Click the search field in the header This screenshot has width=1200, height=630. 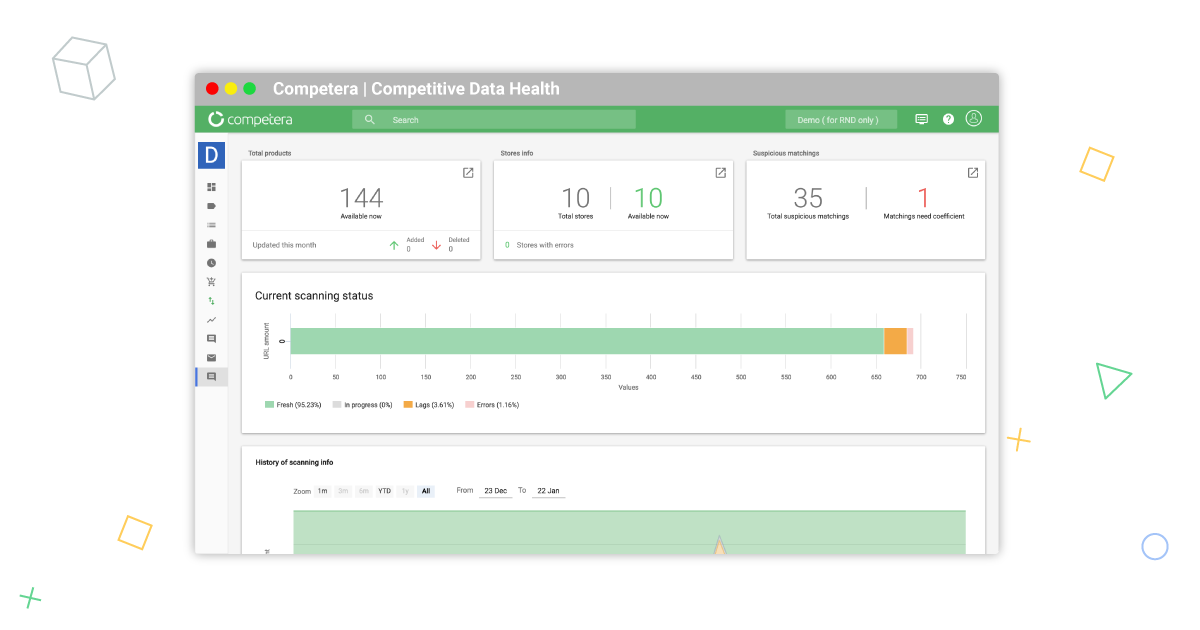pos(493,119)
